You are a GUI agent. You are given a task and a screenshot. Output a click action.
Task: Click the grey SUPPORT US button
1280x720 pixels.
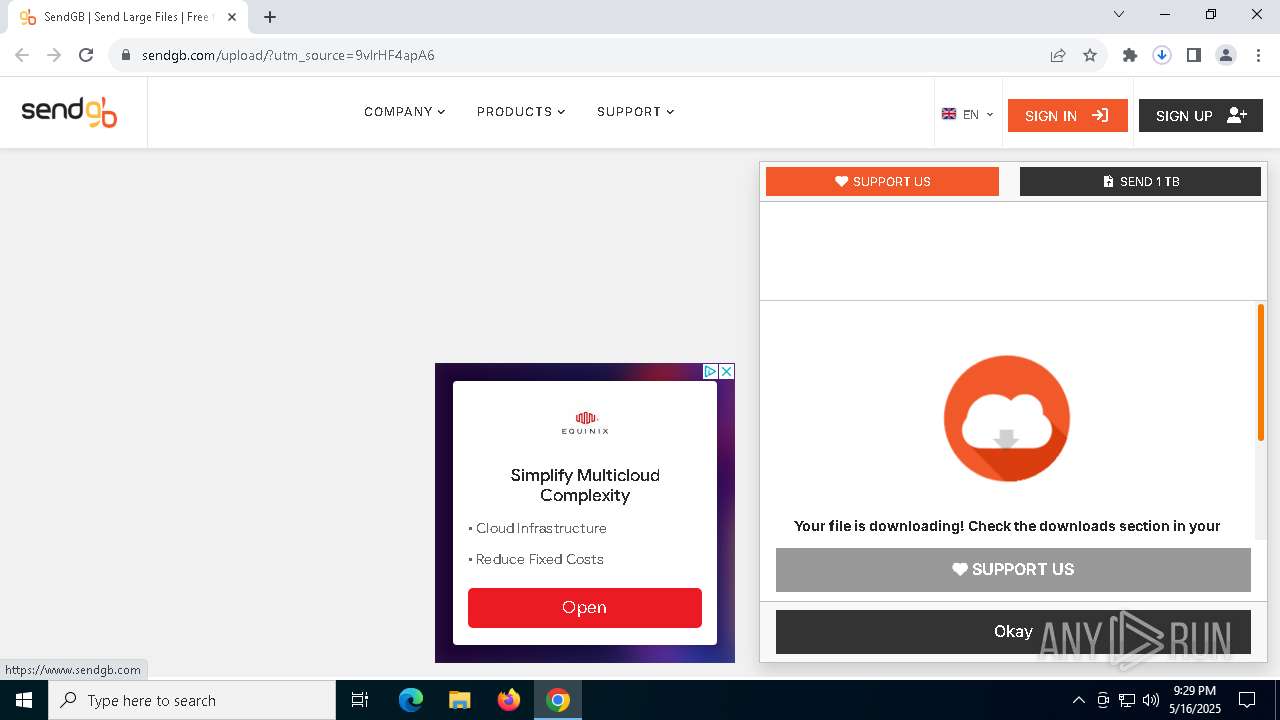point(1013,569)
